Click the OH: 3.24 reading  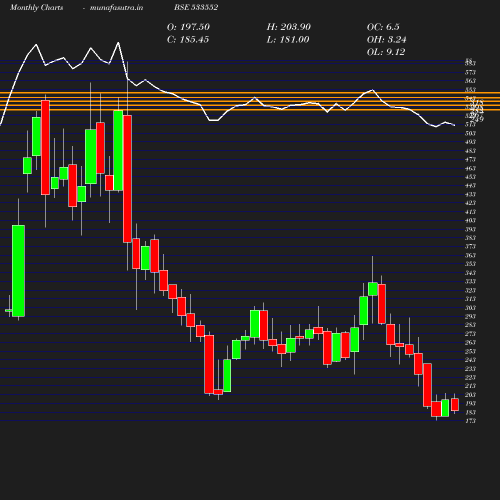pos(386,40)
